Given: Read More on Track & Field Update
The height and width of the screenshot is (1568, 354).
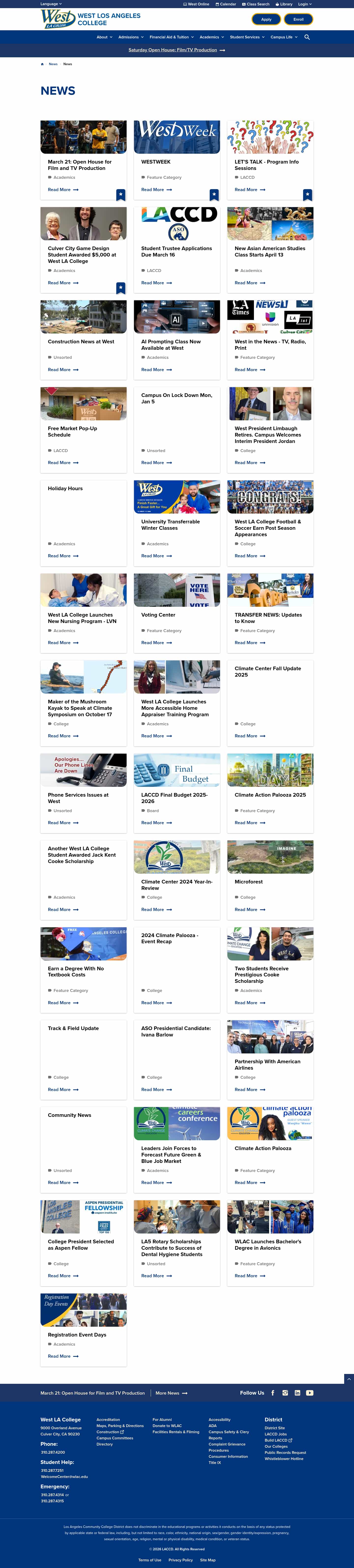Looking at the screenshot, I should pyautogui.click(x=63, y=1090).
